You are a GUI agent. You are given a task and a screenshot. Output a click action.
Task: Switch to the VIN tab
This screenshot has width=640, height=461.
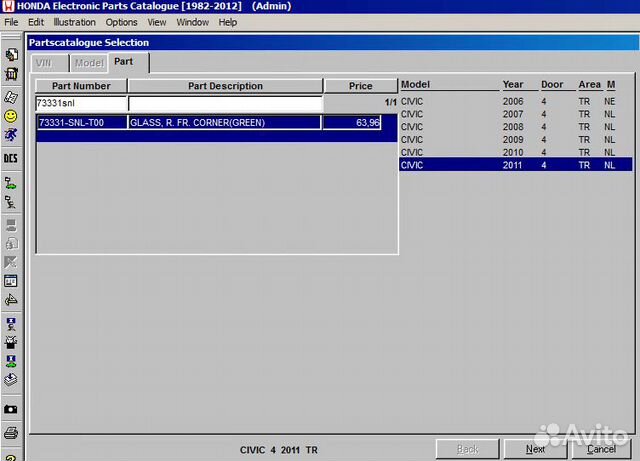point(50,63)
